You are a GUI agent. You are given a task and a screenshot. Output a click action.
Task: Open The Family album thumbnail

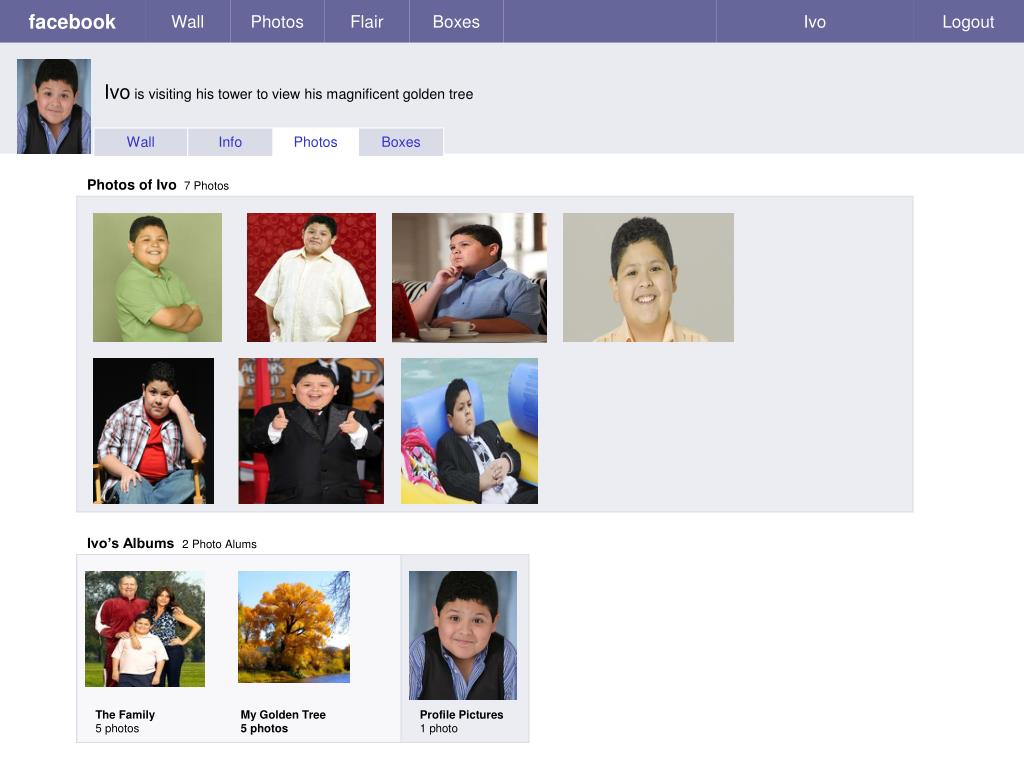coord(145,629)
